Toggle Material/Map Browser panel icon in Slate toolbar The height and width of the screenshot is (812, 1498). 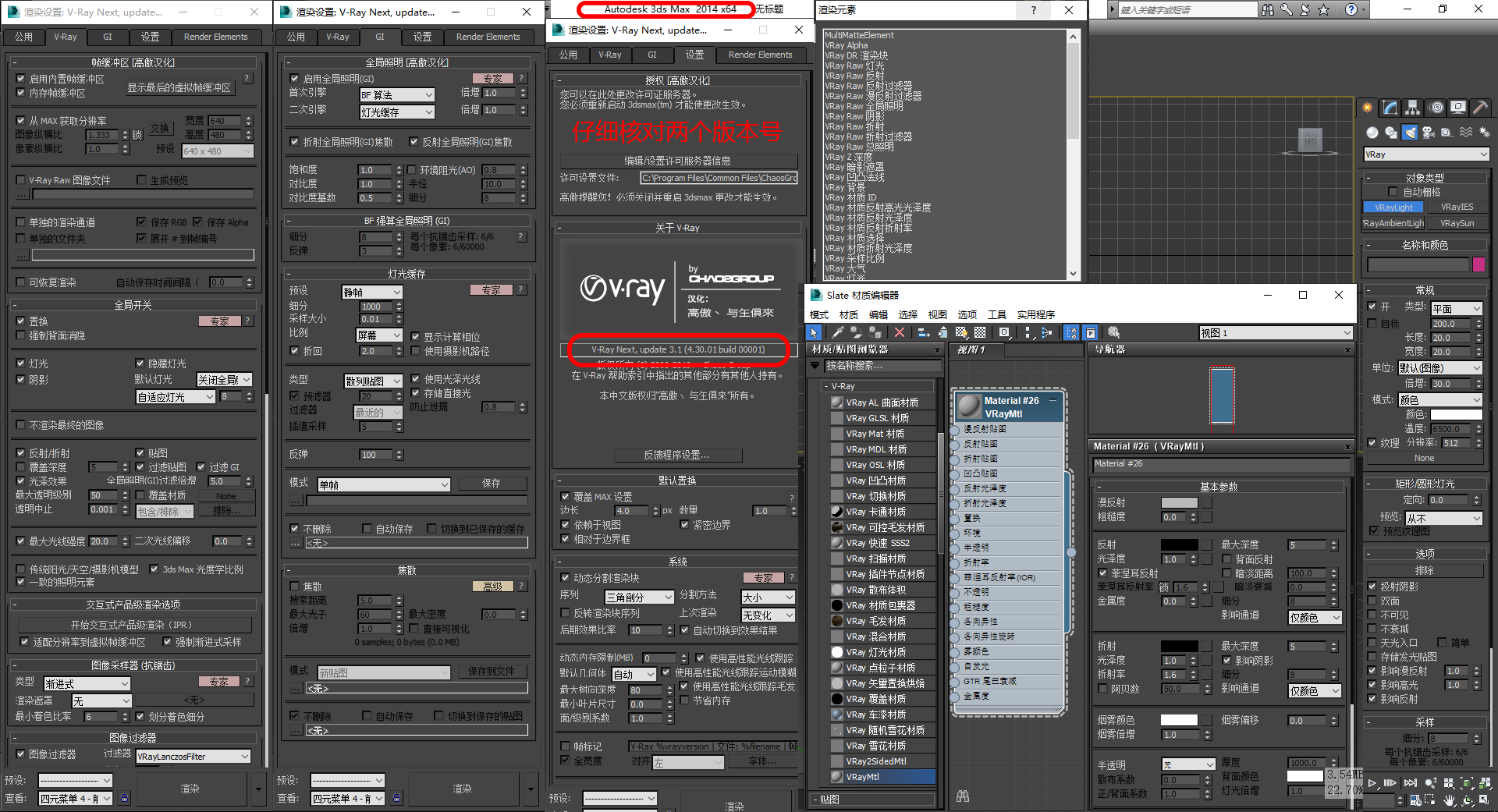pos(1072,332)
